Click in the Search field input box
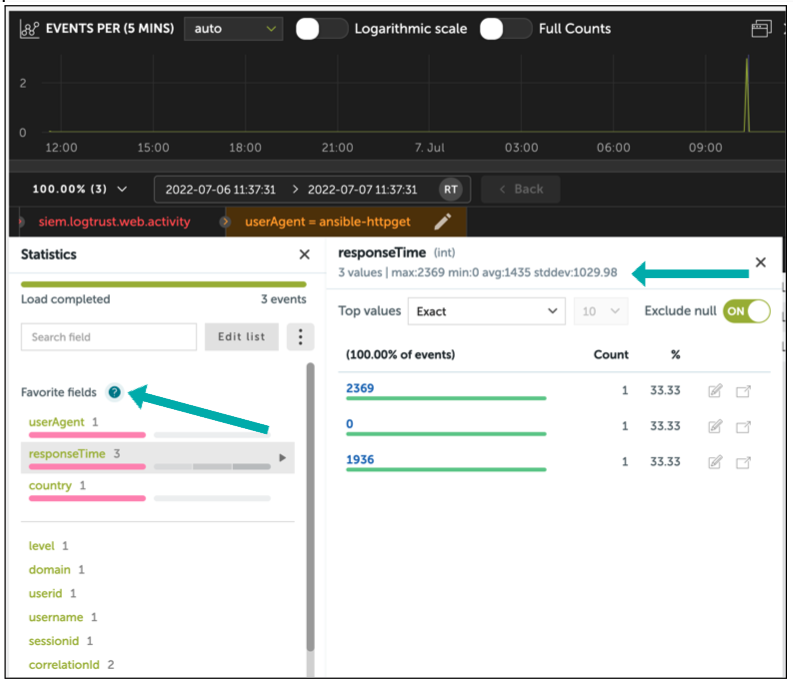 coord(108,337)
